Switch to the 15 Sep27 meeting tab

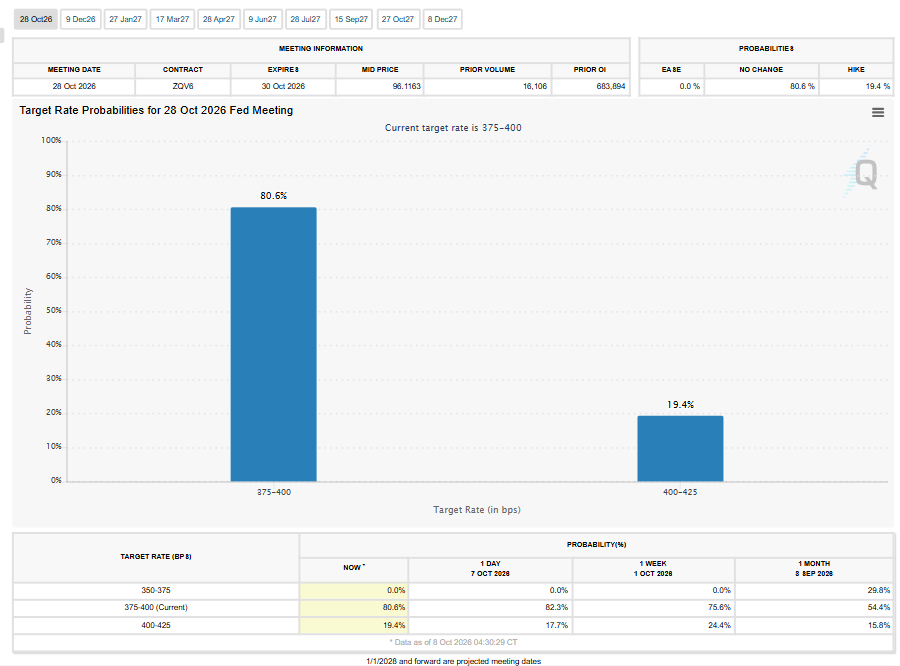coord(351,19)
